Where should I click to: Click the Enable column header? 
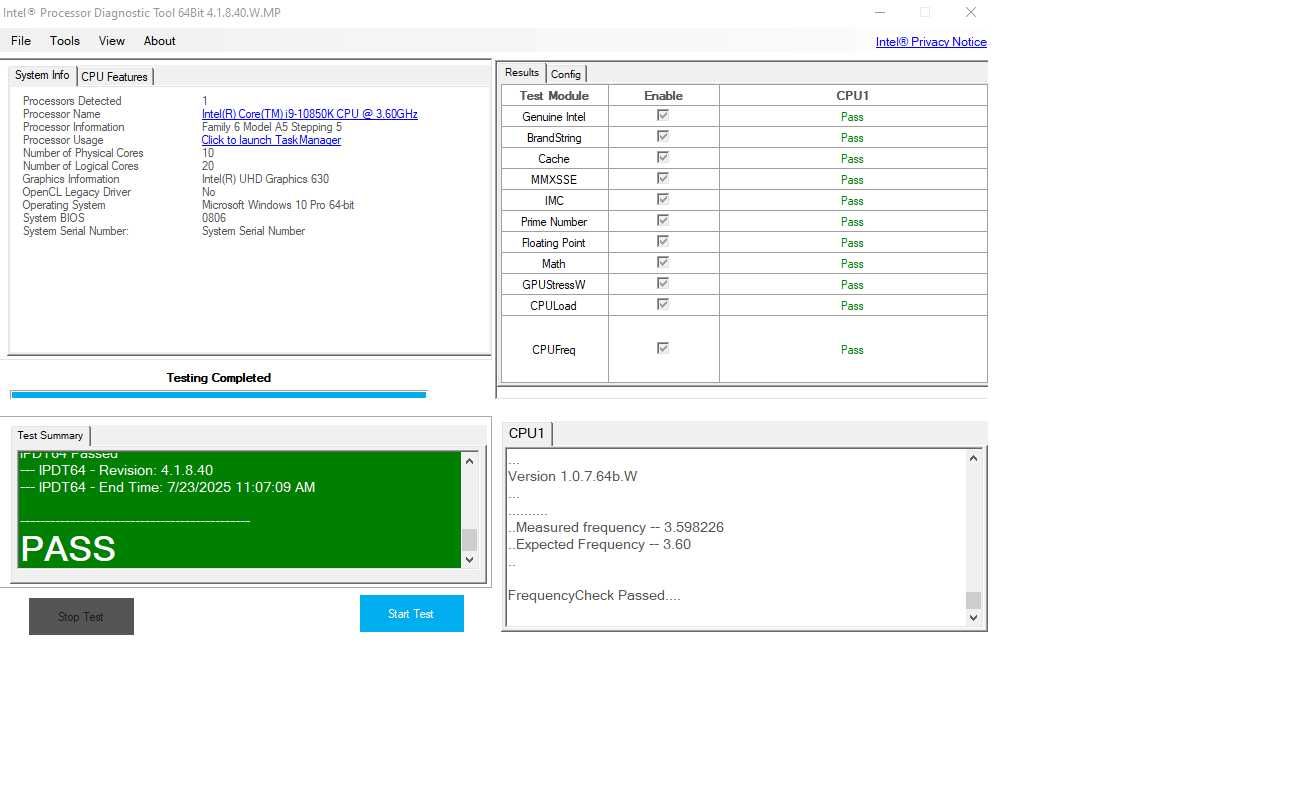click(x=664, y=96)
